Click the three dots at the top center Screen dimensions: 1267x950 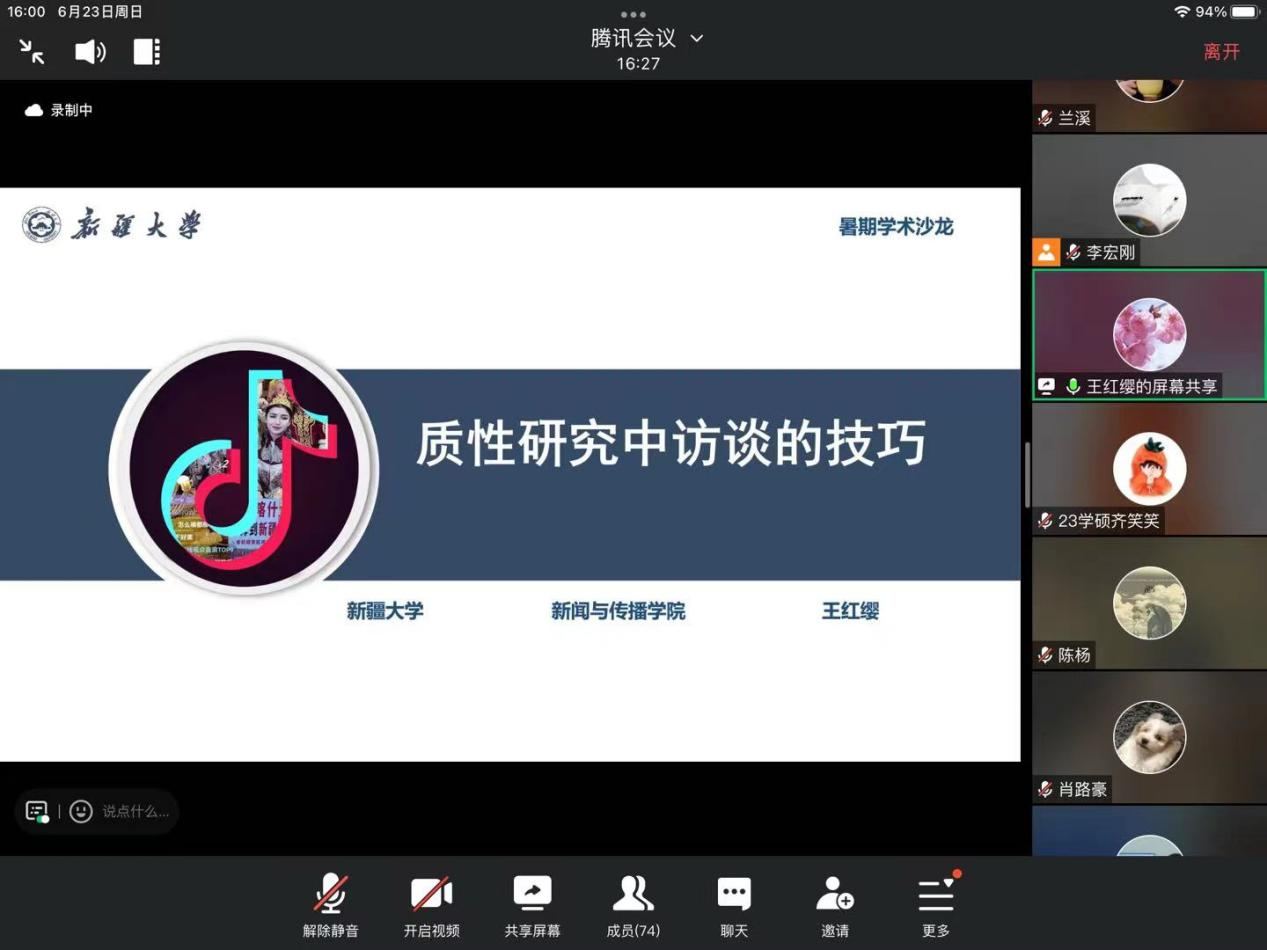click(633, 14)
